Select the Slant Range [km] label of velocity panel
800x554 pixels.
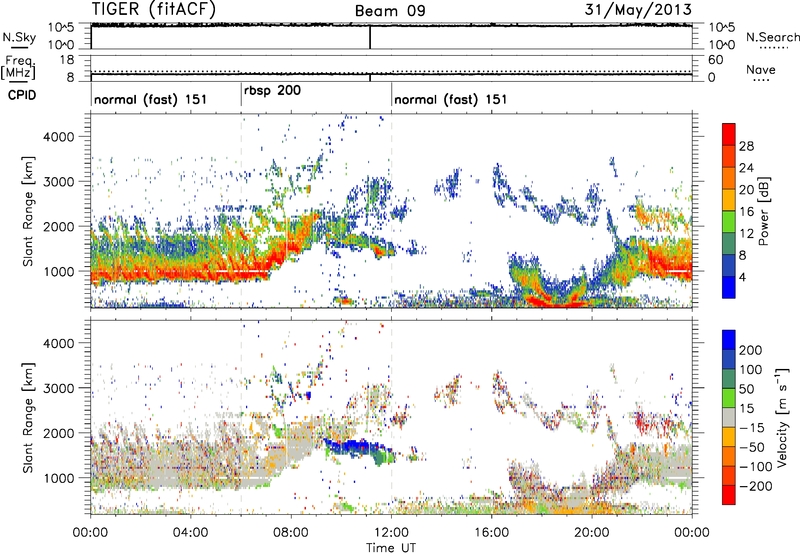[28, 417]
